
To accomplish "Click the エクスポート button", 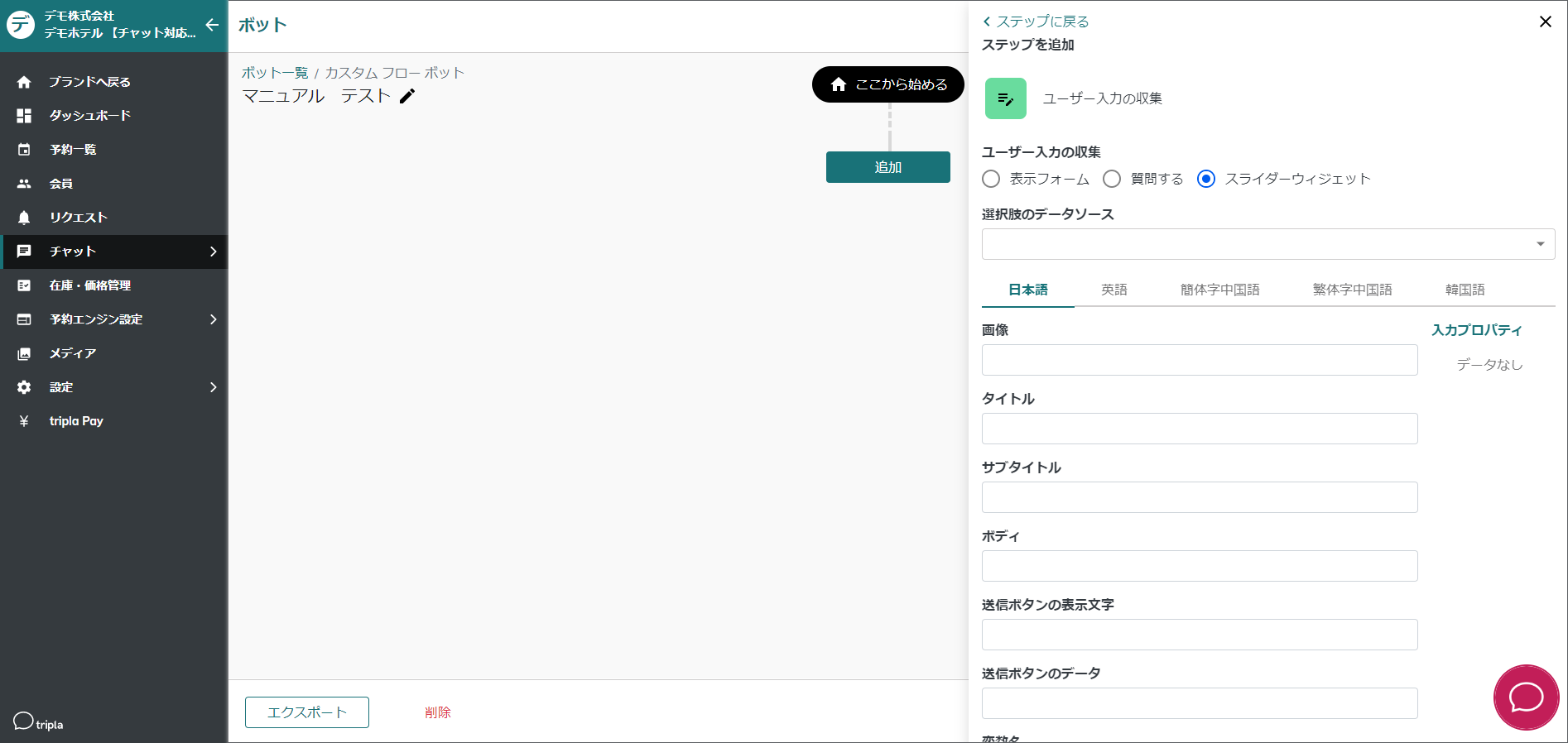I will click(x=306, y=712).
